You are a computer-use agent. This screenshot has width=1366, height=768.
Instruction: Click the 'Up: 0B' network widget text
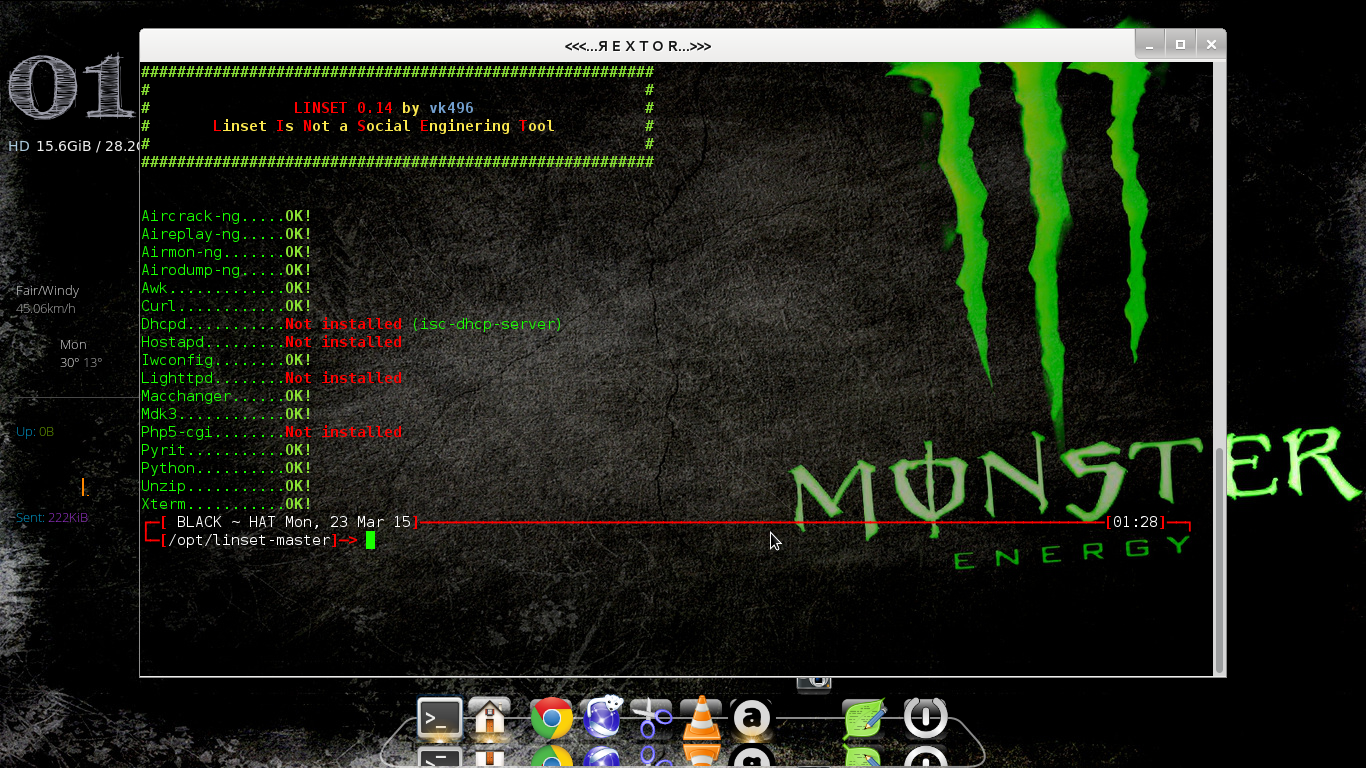coord(35,432)
